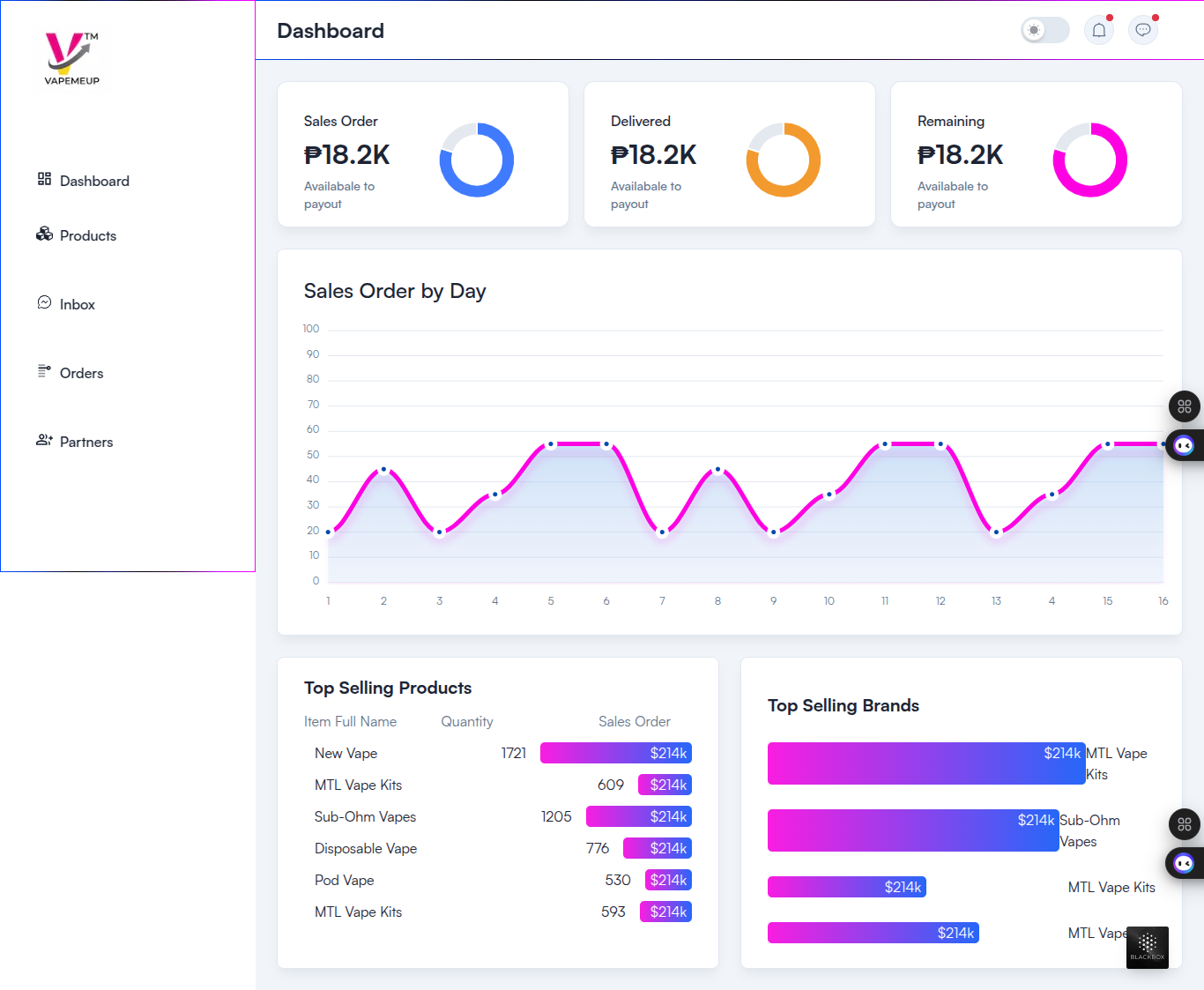The image size is (1204, 990).
Task: Select Partners in the sidebar
Action: pos(86,443)
